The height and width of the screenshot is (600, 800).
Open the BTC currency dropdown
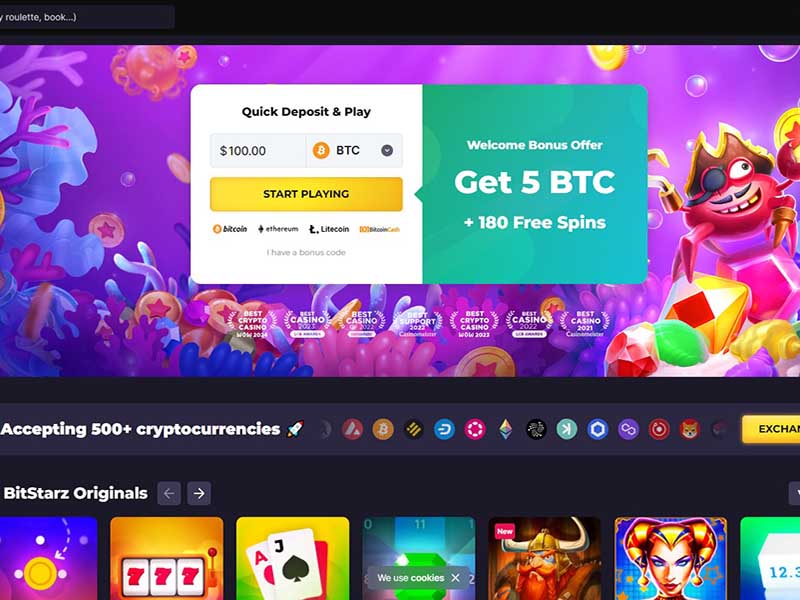click(x=354, y=151)
